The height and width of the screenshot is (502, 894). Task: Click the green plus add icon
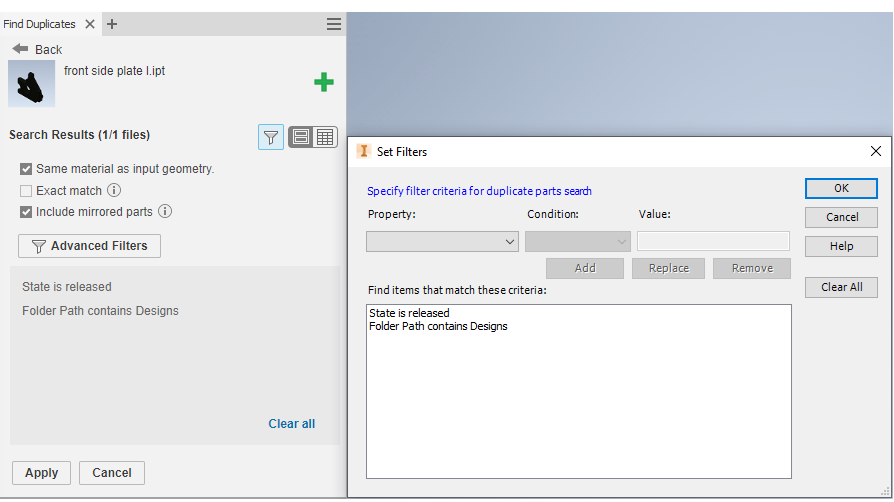click(x=324, y=82)
